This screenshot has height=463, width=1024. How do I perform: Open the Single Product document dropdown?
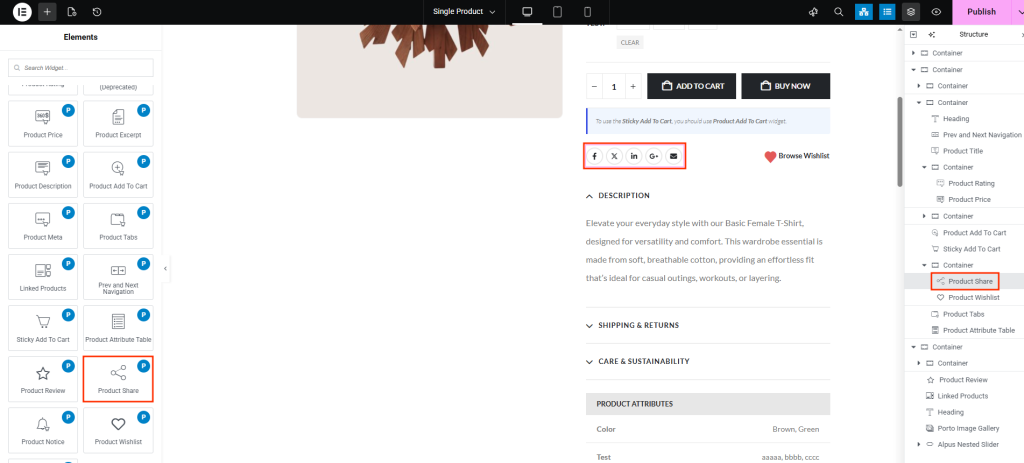(464, 12)
